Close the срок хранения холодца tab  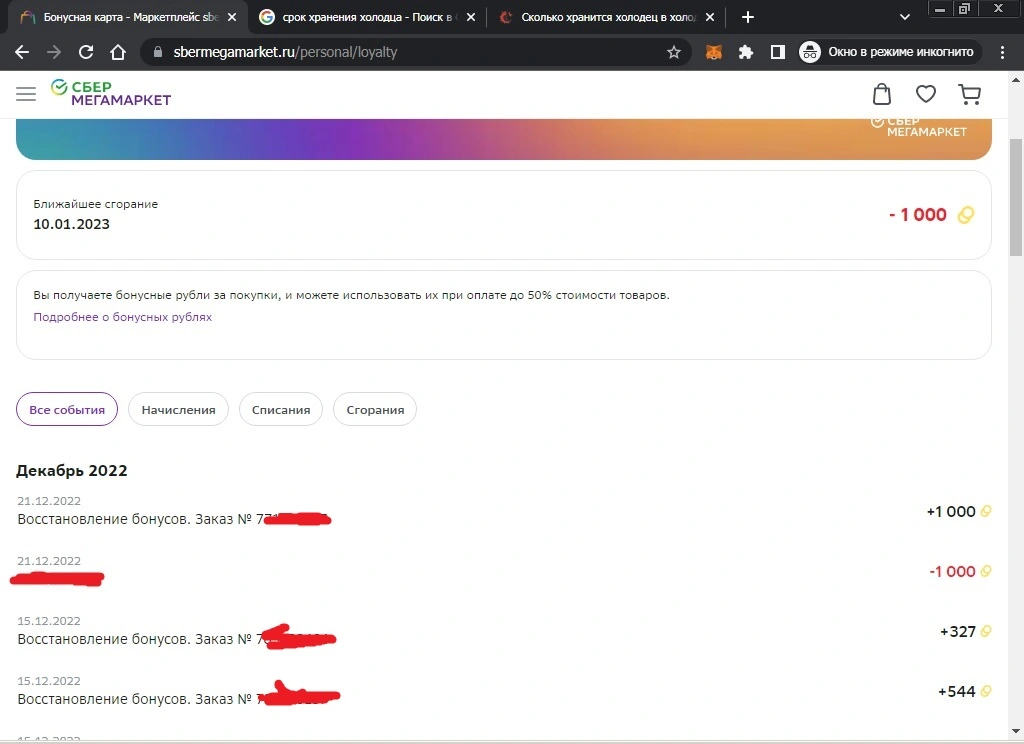pos(471,18)
